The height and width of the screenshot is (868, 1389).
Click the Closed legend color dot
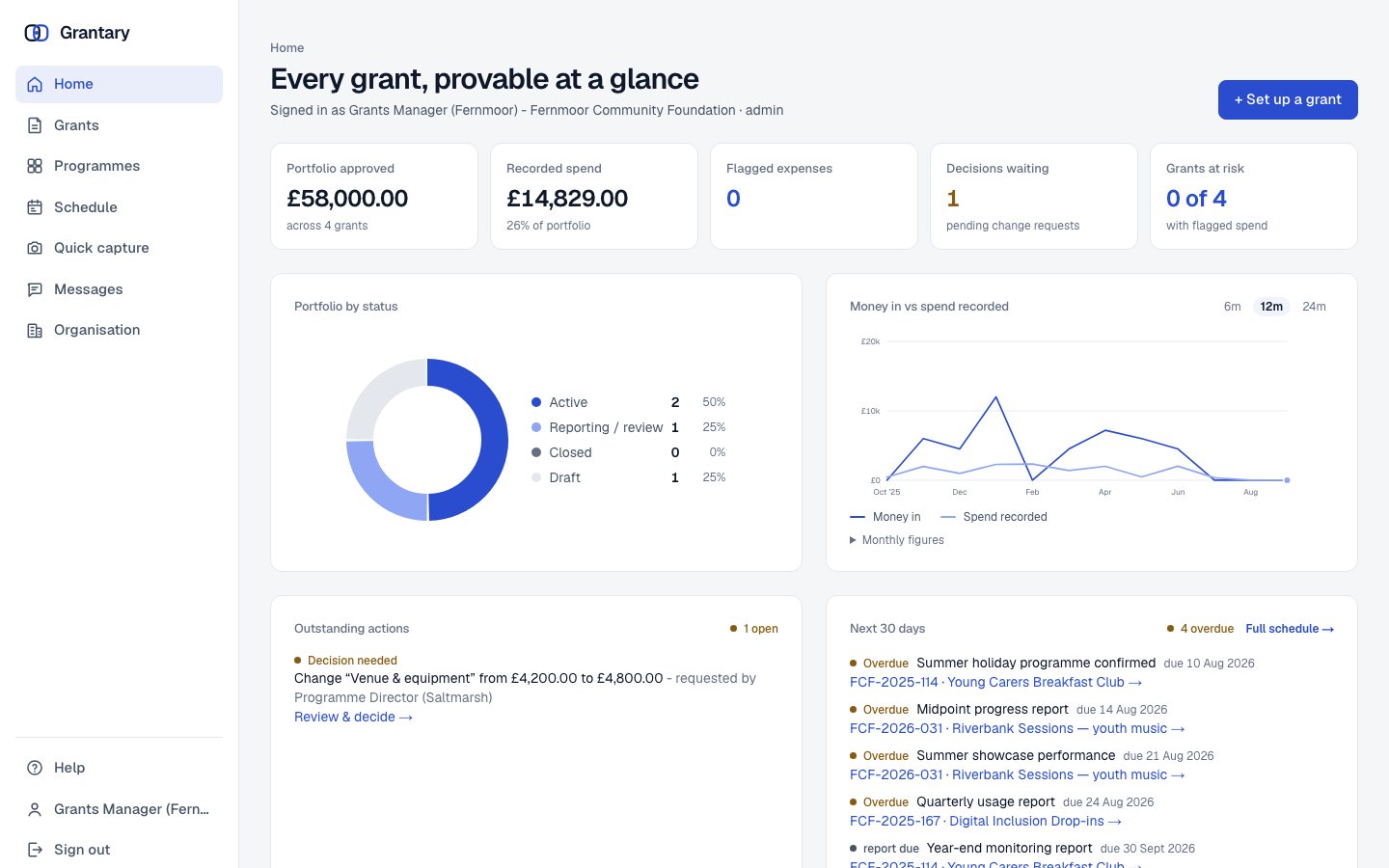[536, 452]
